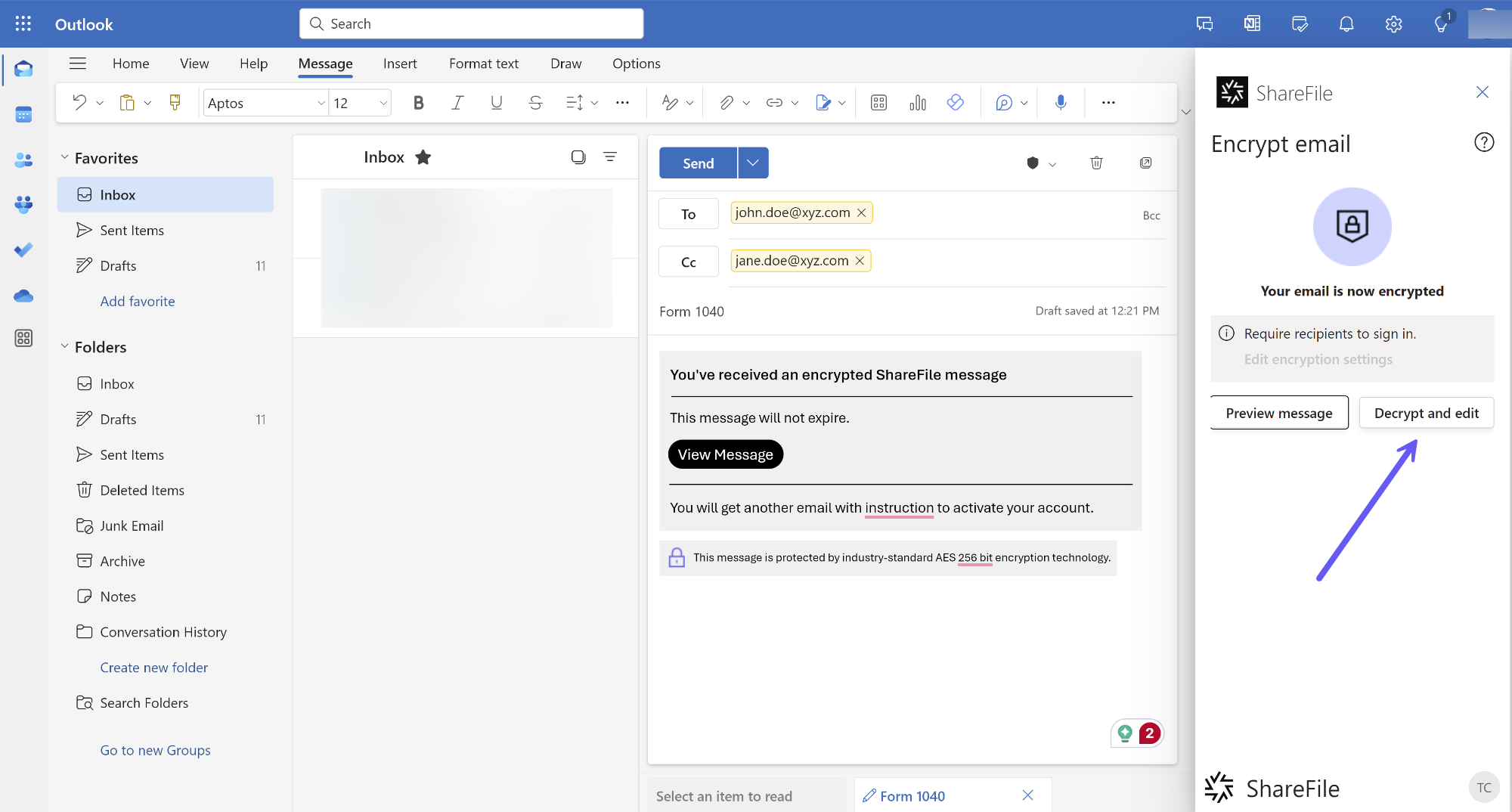The image size is (1512, 812).
Task: Click in the Search box
Action: pos(472,23)
